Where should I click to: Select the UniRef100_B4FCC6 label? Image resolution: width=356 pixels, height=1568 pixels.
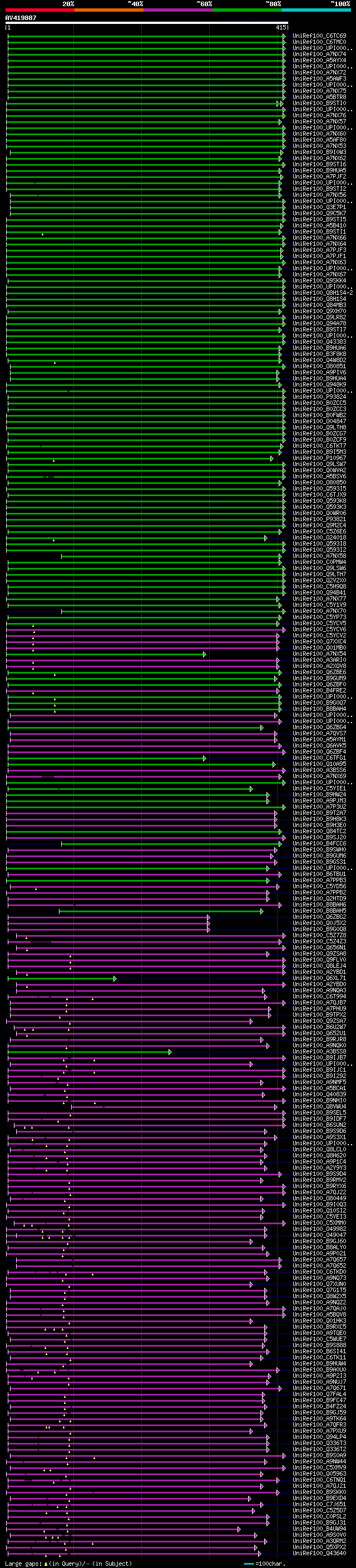319,844
